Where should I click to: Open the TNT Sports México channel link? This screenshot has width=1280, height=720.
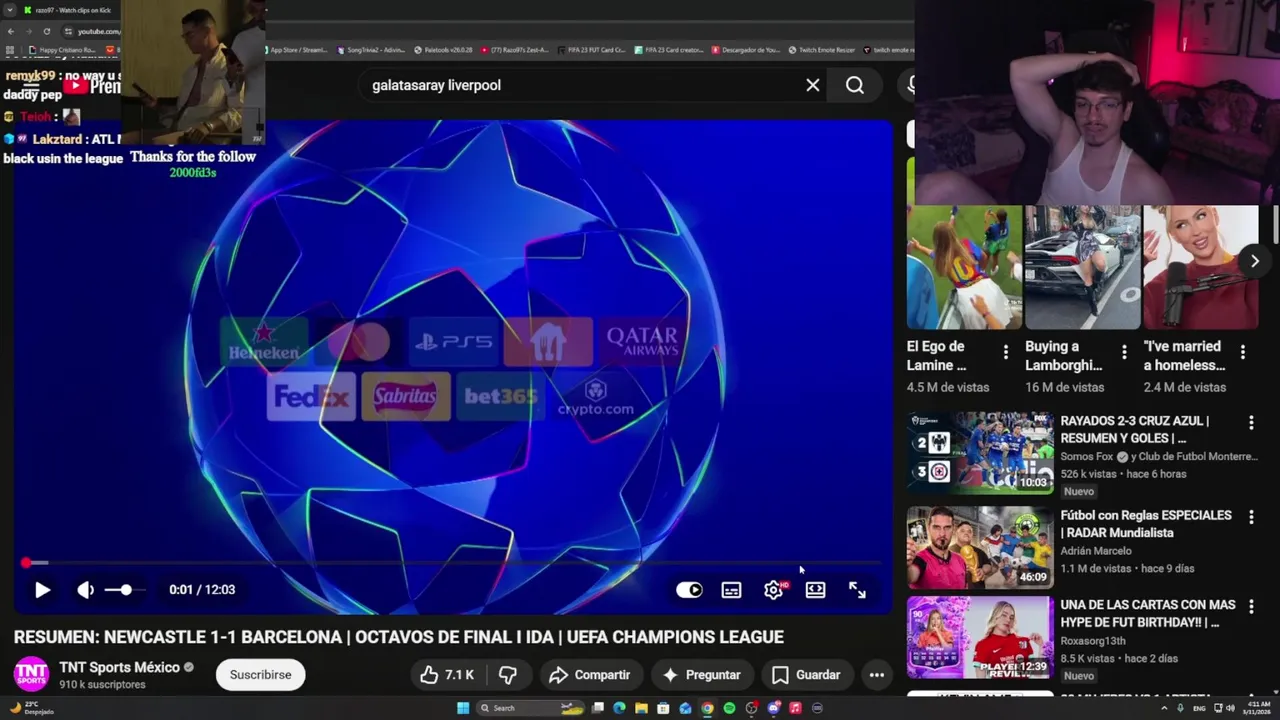click(x=119, y=667)
